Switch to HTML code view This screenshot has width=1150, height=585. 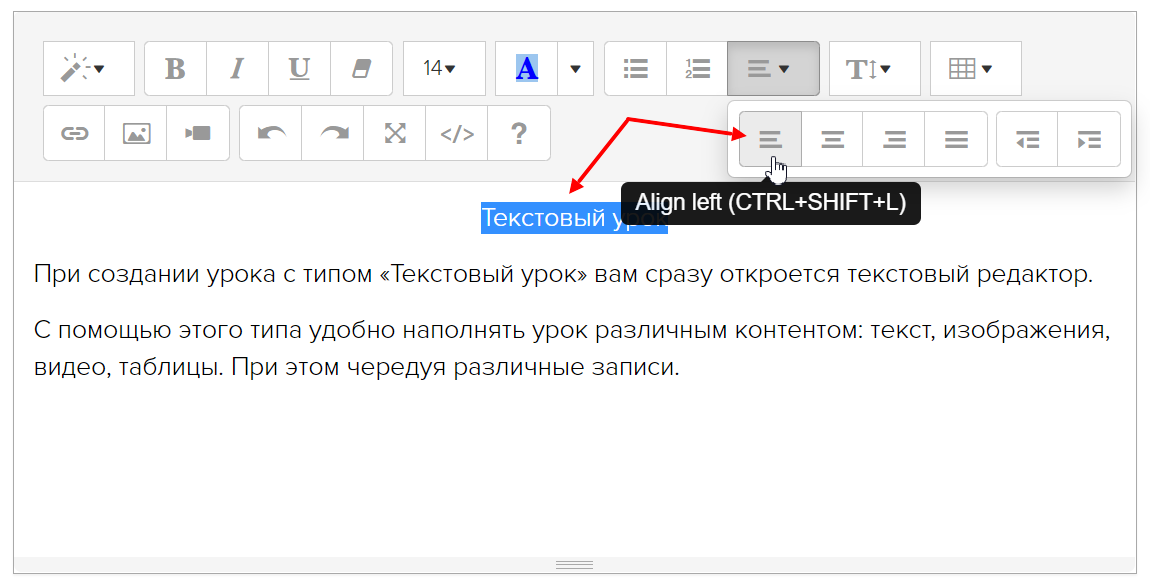pyautogui.click(x=457, y=133)
